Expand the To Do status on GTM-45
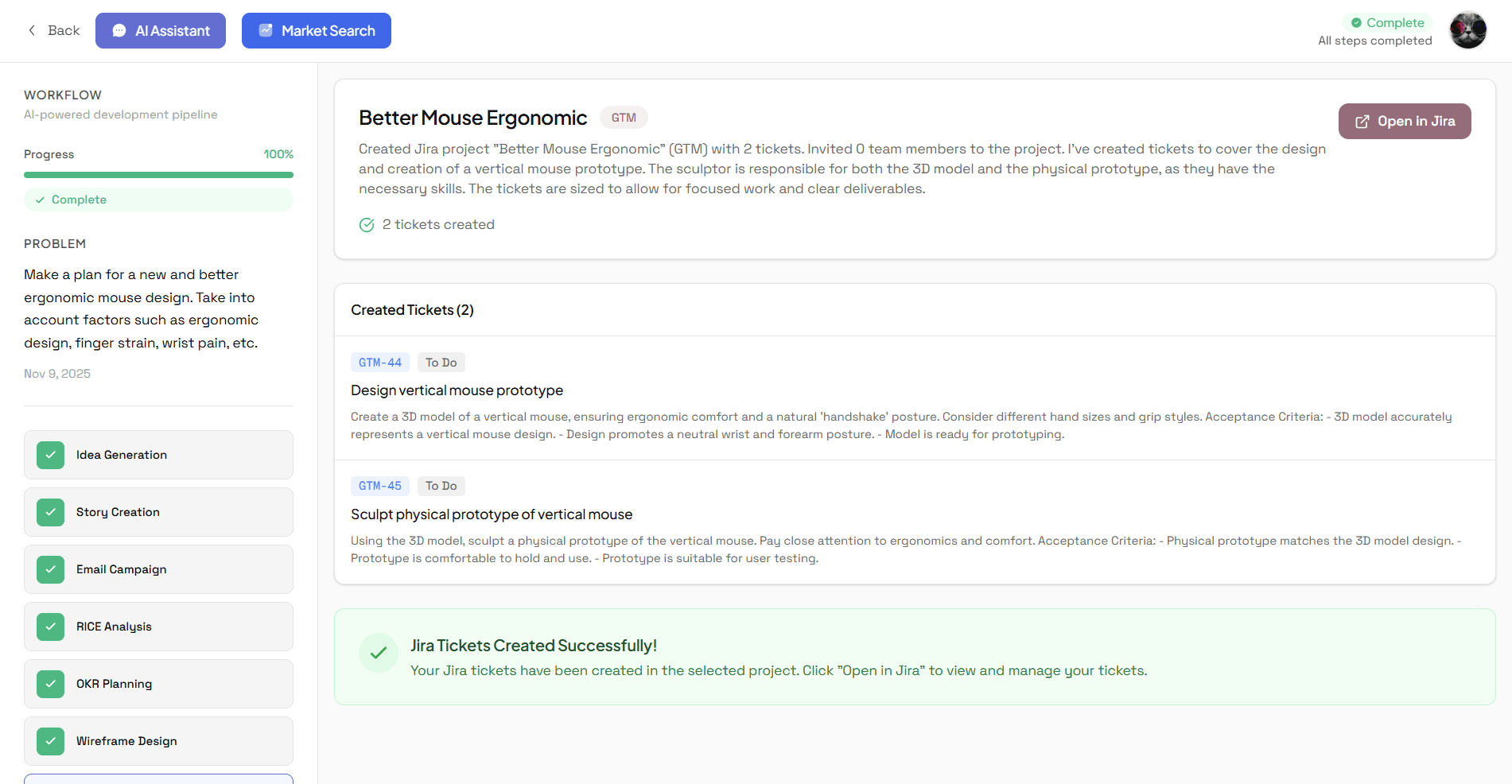Image resolution: width=1512 pixels, height=784 pixels. (441, 485)
